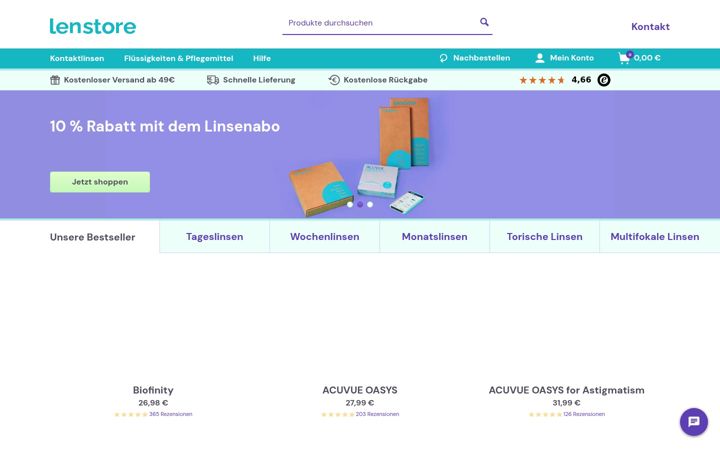The height and width of the screenshot is (450, 720).
Task: Click the 10 % Rabatt banner headline
Action: (x=165, y=126)
